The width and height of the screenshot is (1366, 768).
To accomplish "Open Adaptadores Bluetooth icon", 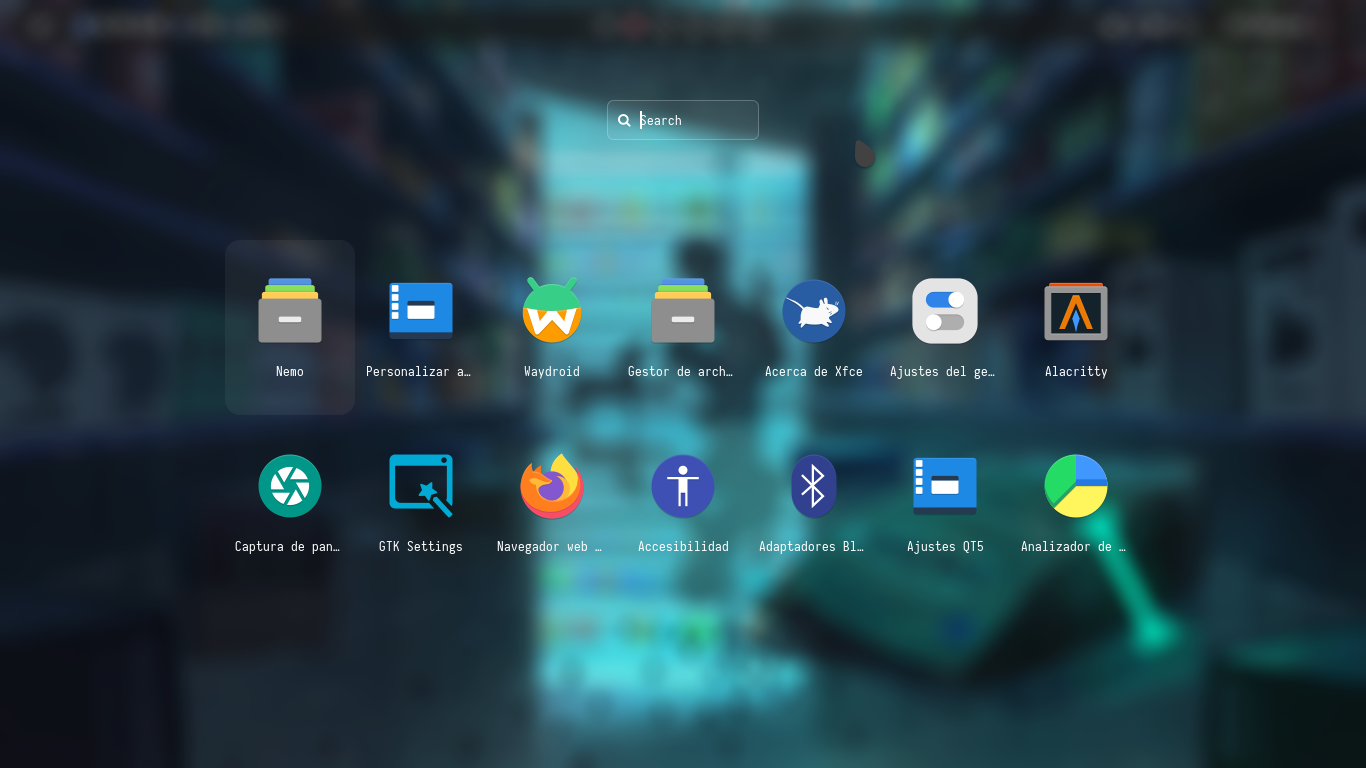I will (814, 486).
